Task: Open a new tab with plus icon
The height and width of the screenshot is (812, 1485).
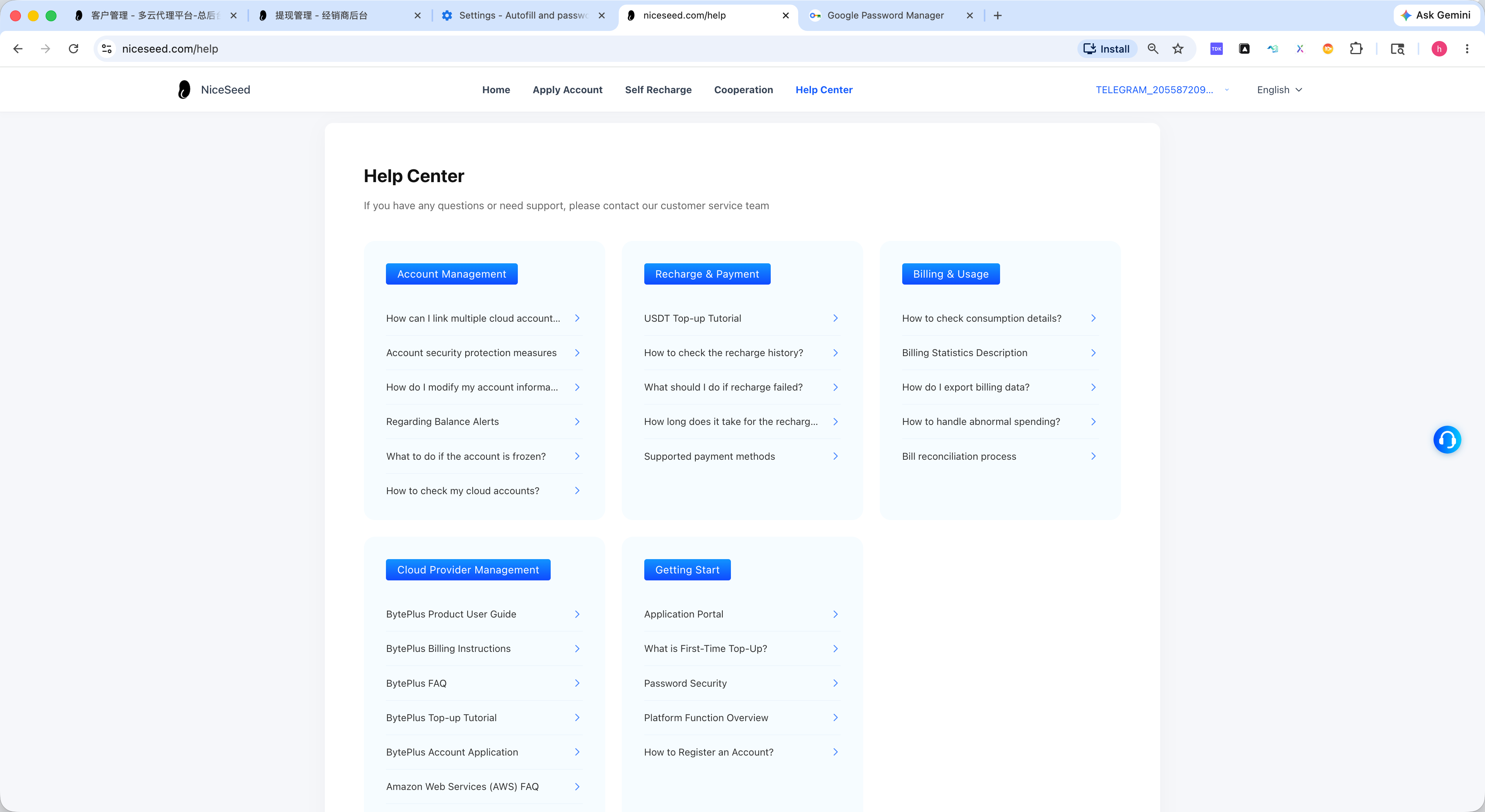Action: point(998,15)
